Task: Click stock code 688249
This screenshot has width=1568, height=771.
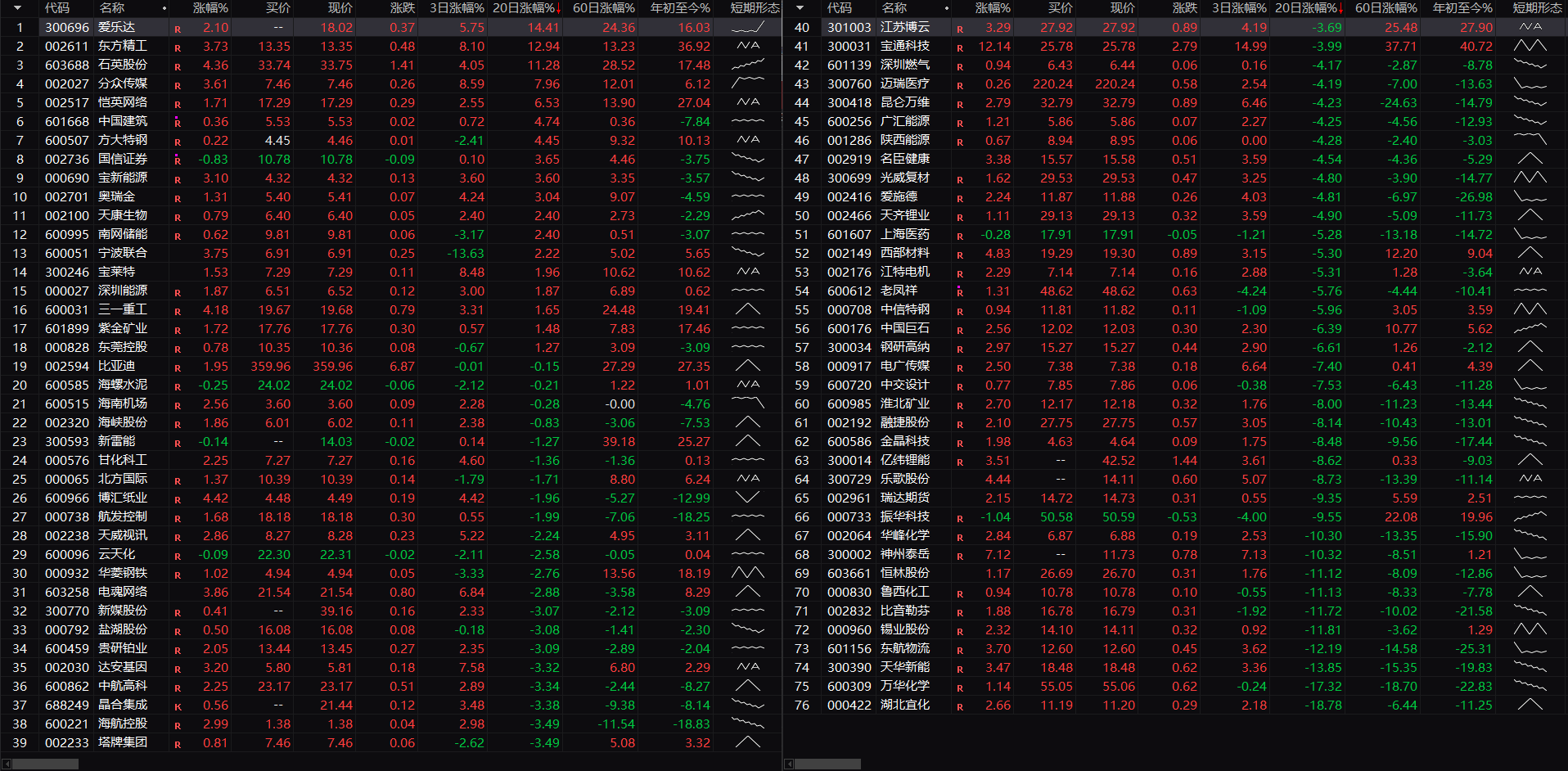Action: point(67,706)
